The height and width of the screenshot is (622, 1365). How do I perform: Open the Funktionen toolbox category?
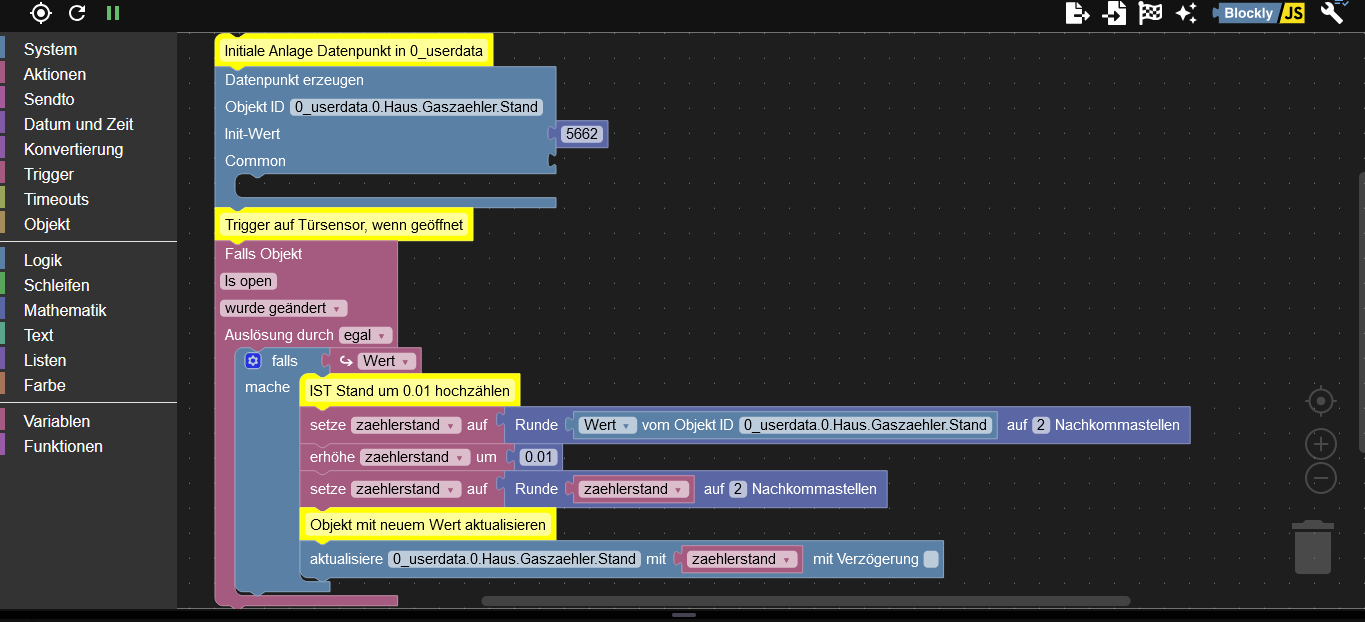[x=63, y=446]
